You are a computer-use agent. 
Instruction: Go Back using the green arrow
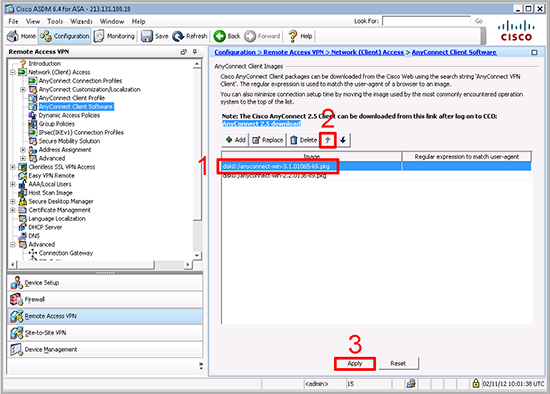pyautogui.click(x=220, y=36)
